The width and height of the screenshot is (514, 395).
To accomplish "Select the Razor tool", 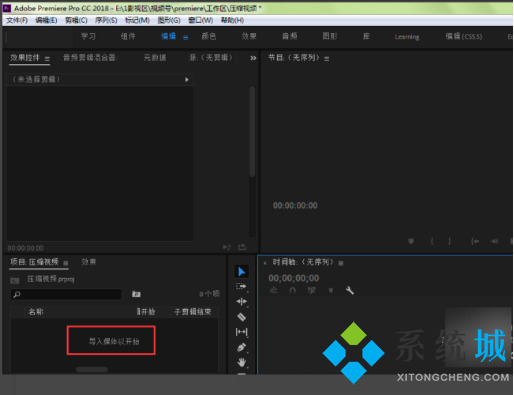I will [x=241, y=317].
